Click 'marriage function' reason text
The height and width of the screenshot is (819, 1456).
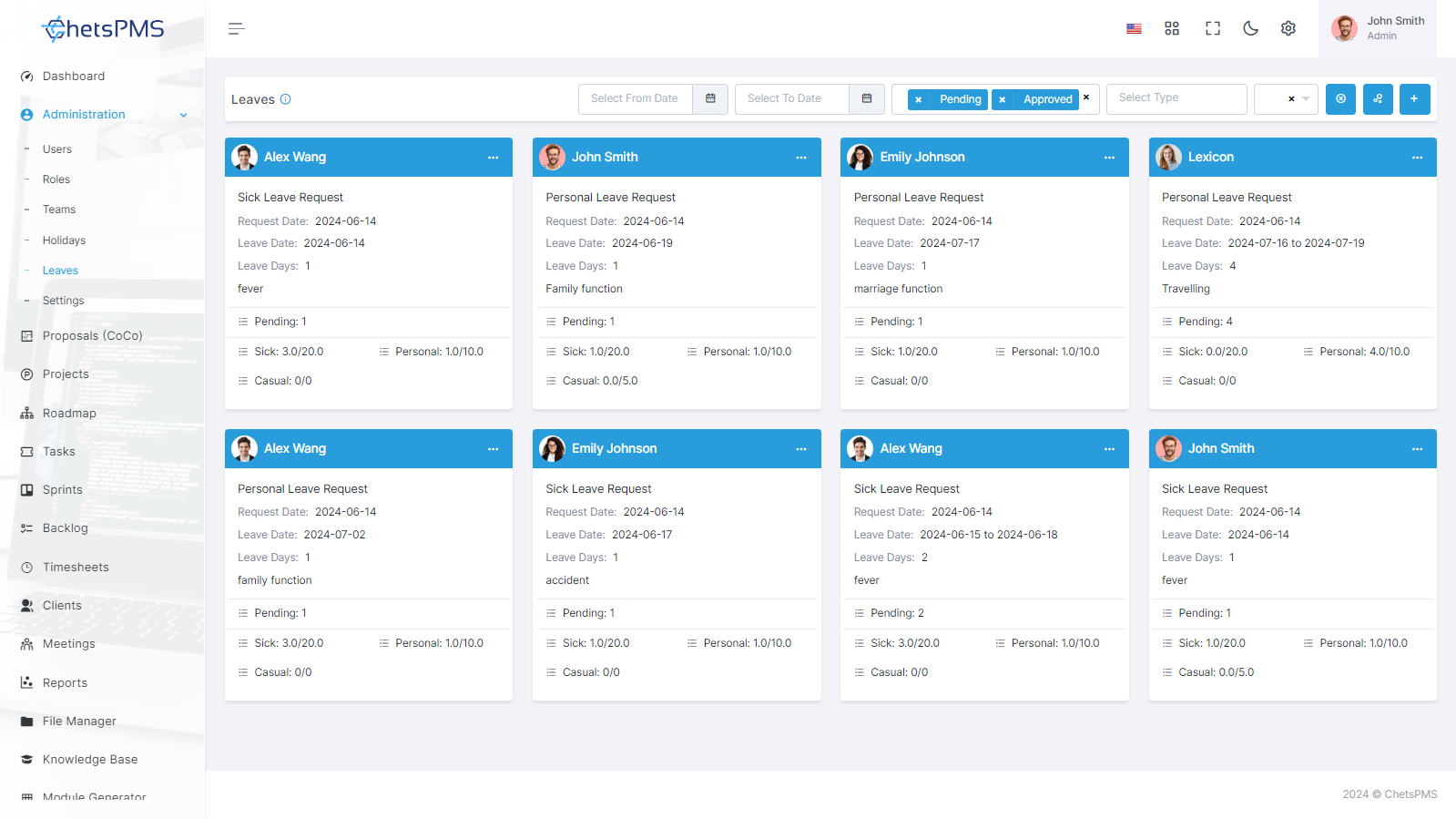[x=898, y=289]
